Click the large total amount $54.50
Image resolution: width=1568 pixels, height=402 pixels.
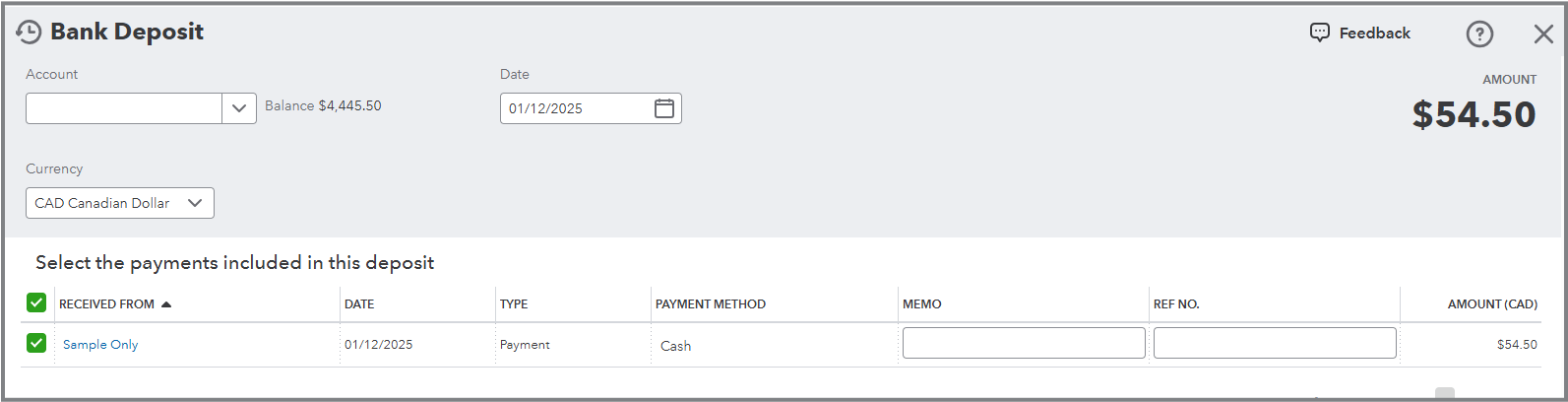(x=1474, y=114)
